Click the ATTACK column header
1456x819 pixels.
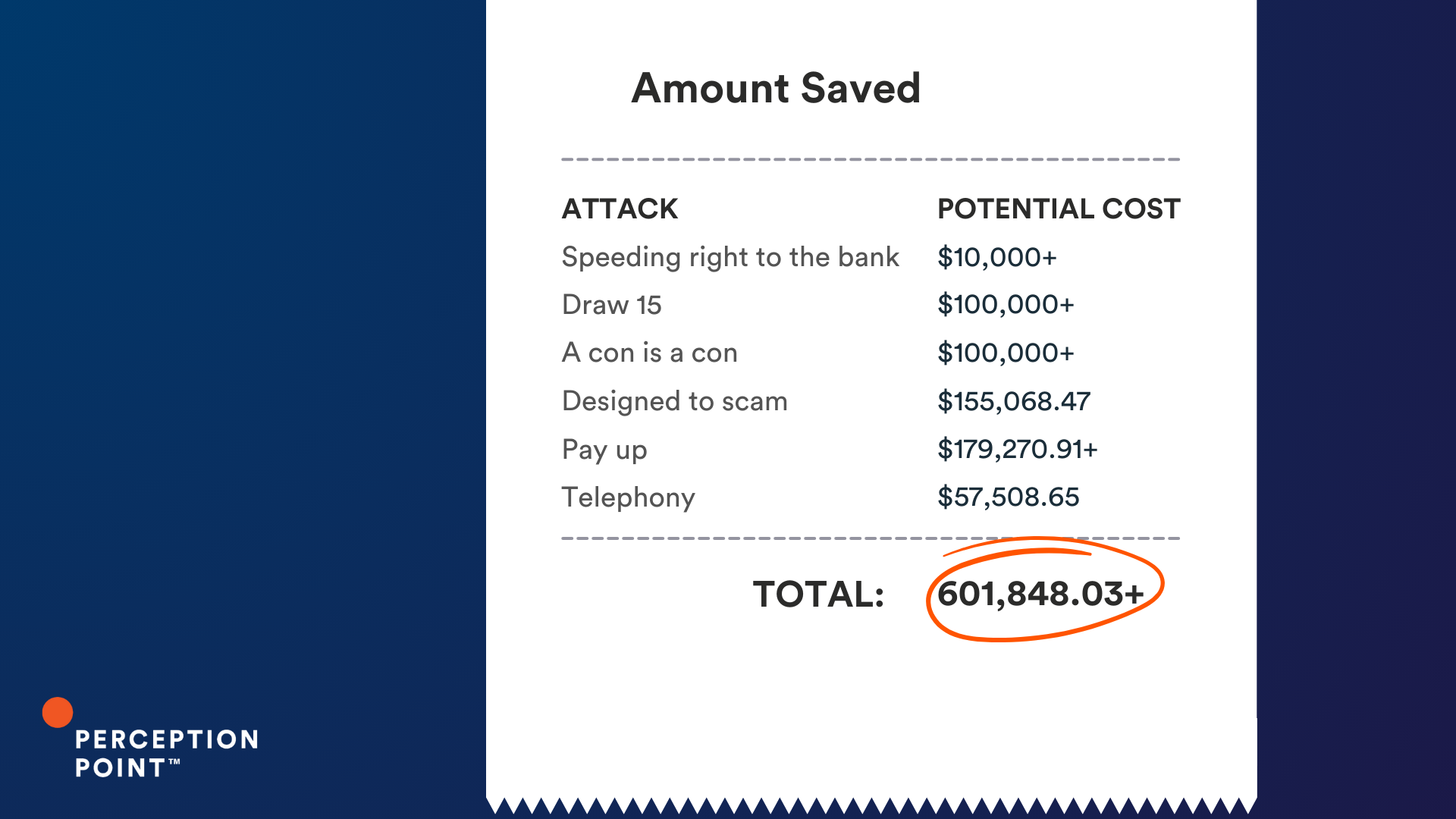coord(620,209)
